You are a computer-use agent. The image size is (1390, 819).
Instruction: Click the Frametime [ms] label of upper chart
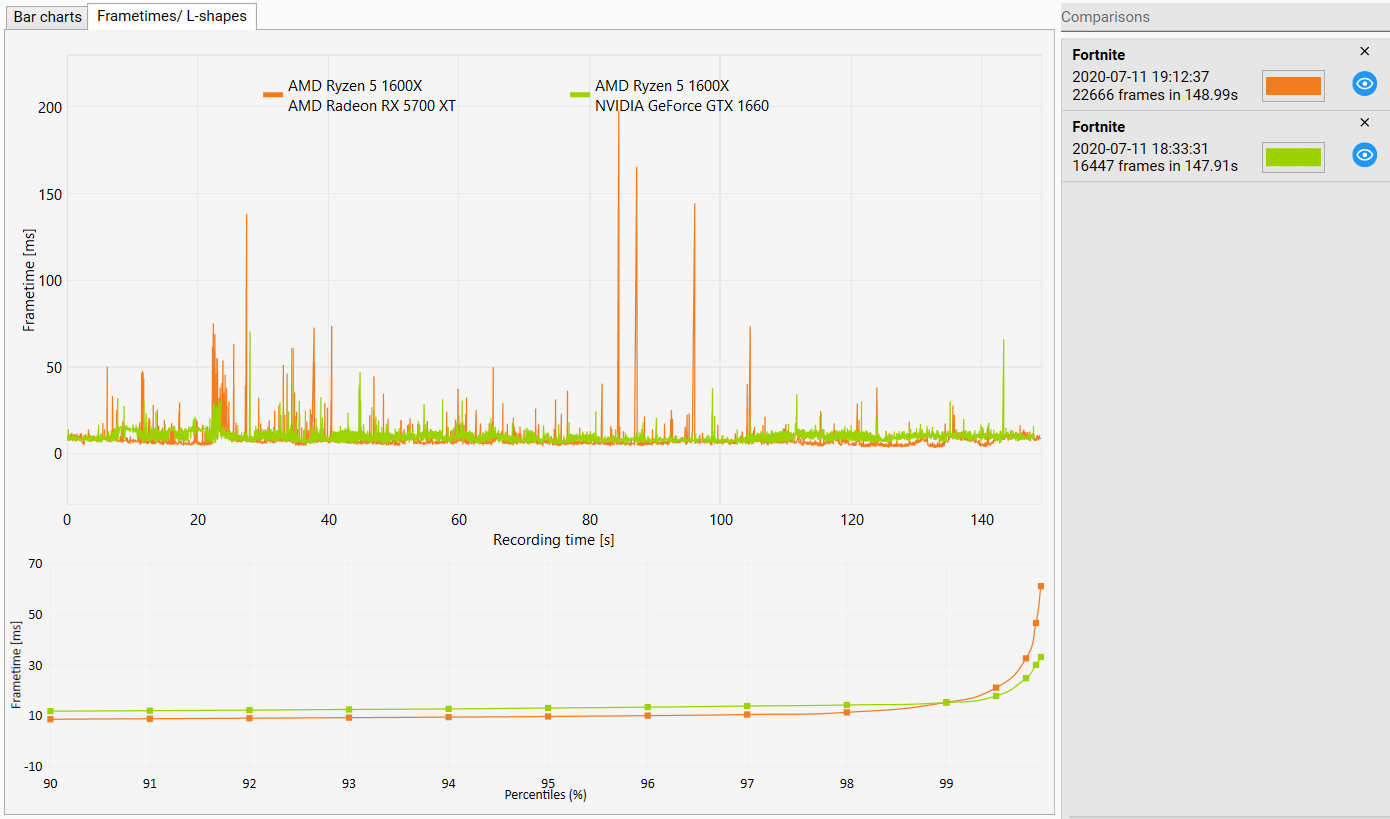click(x=28, y=281)
